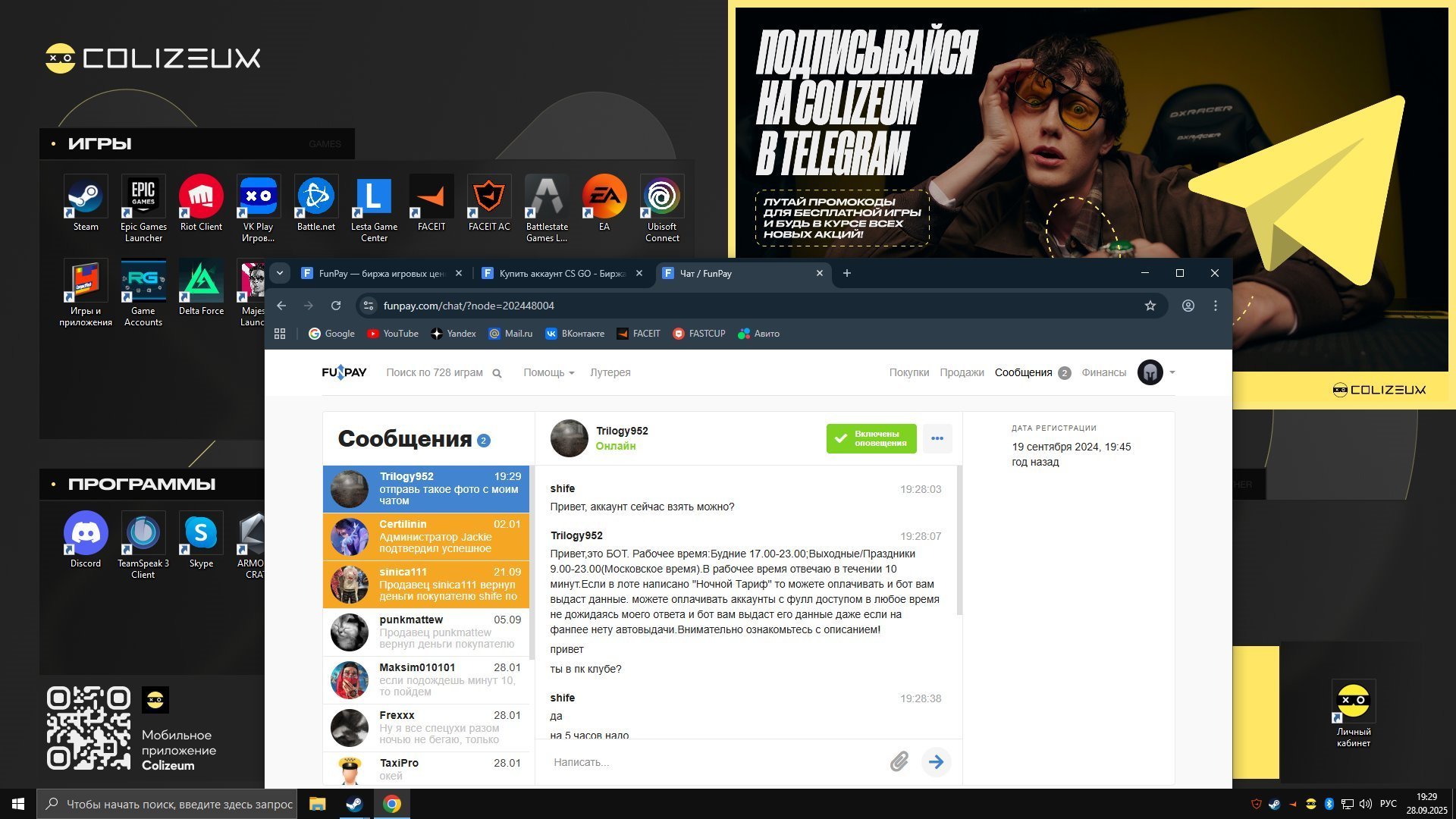Close the Купить аккаунт CS GO tab
The image size is (1456, 819).
tap(639, 273)
